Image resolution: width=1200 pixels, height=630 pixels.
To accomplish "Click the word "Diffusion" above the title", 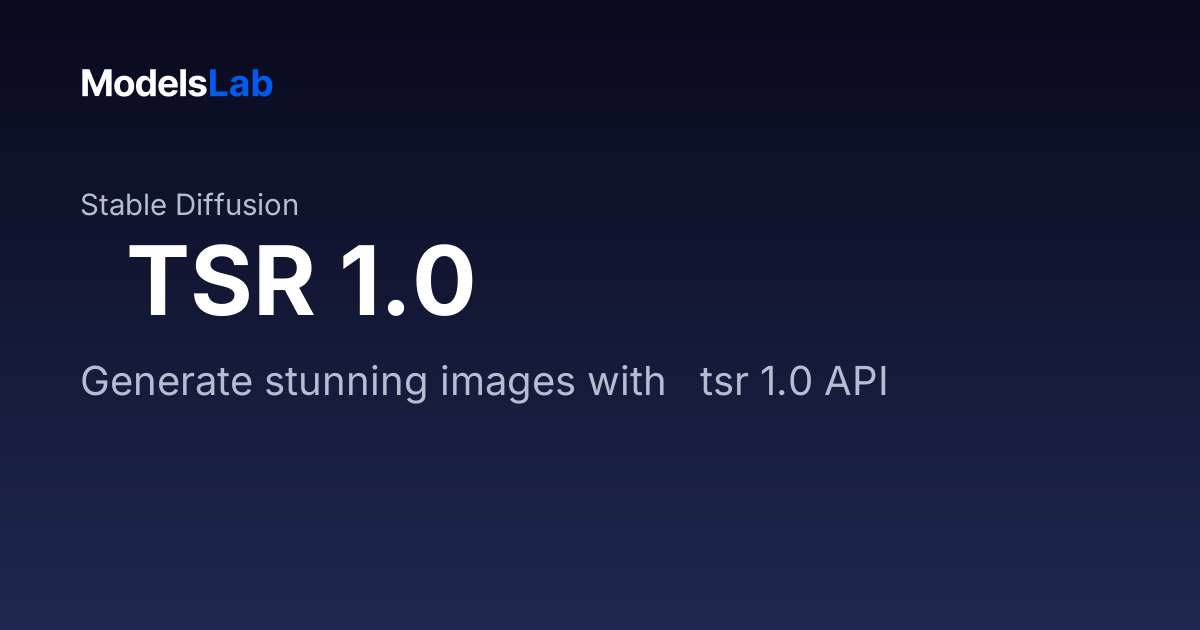I will 237,205.
